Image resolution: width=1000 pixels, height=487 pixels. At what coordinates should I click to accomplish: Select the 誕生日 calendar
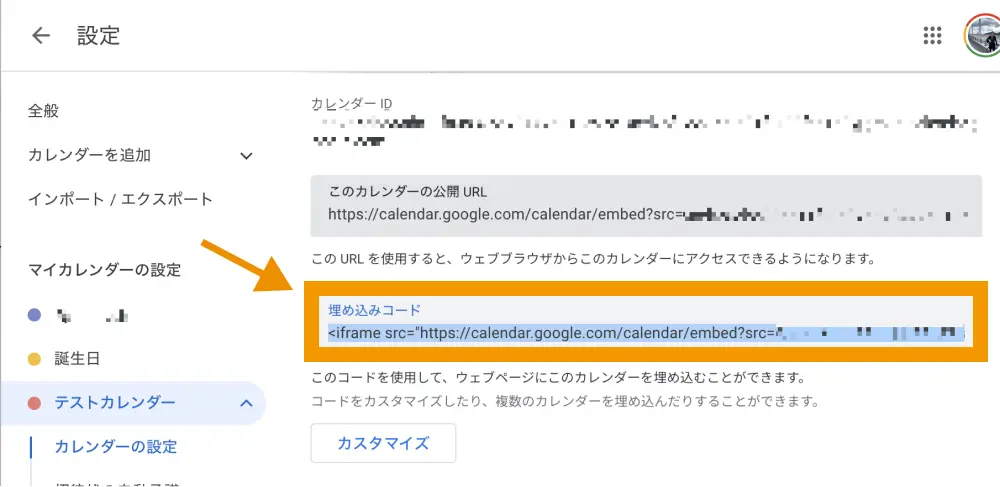click(x=77, y=358)
